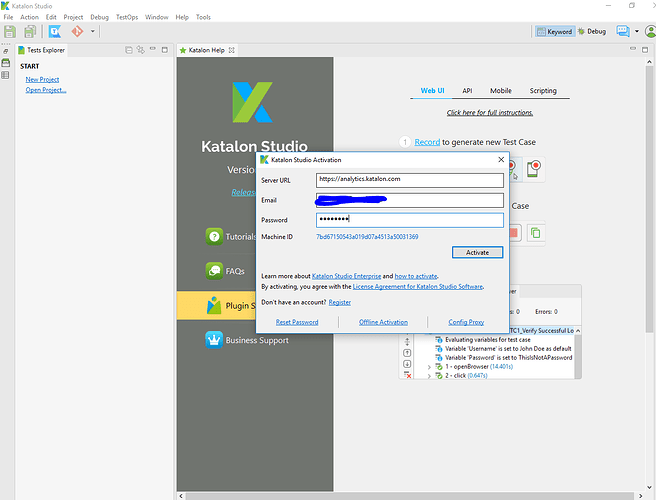
Task: Click the third icon in left sidebar strip
Action: [5, 75]
